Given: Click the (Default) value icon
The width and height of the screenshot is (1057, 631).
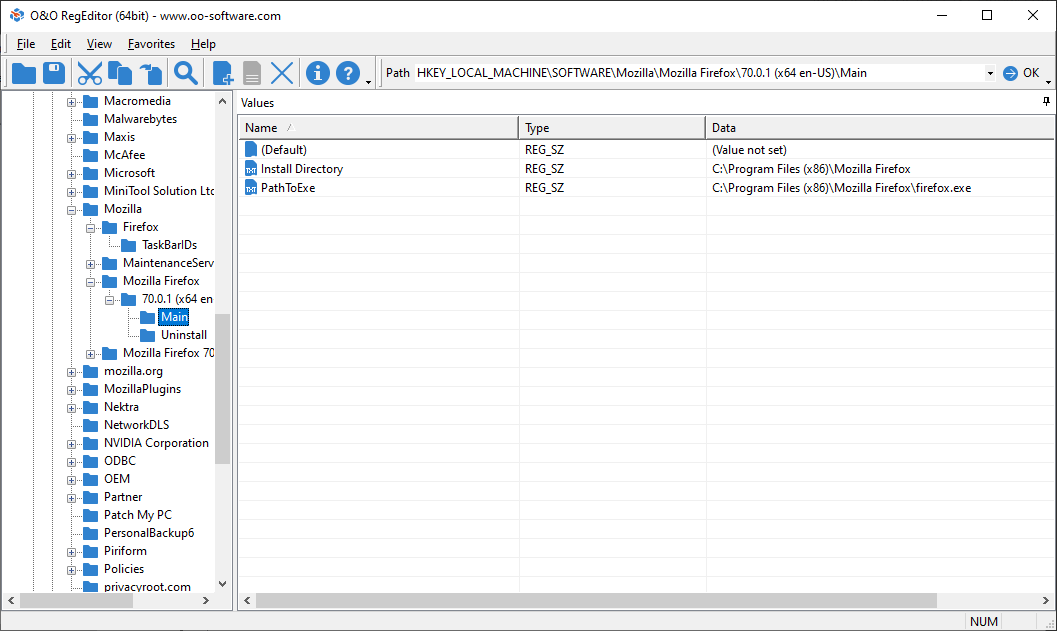Looking at the screenshot, I should tap(251, 150).
